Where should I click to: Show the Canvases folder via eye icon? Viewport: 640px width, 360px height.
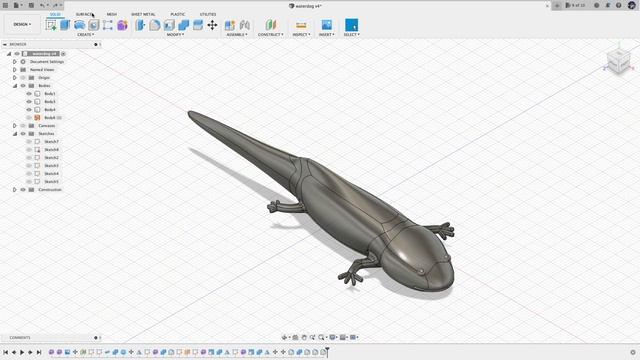coord(23,126)
